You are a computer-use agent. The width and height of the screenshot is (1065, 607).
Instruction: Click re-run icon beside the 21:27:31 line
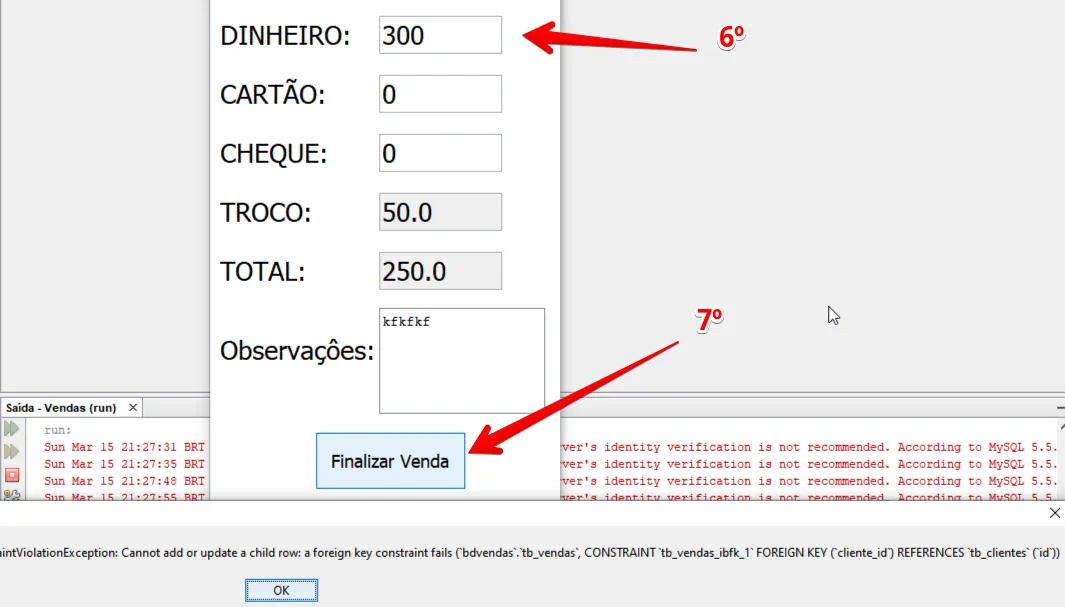click(12, 452)
